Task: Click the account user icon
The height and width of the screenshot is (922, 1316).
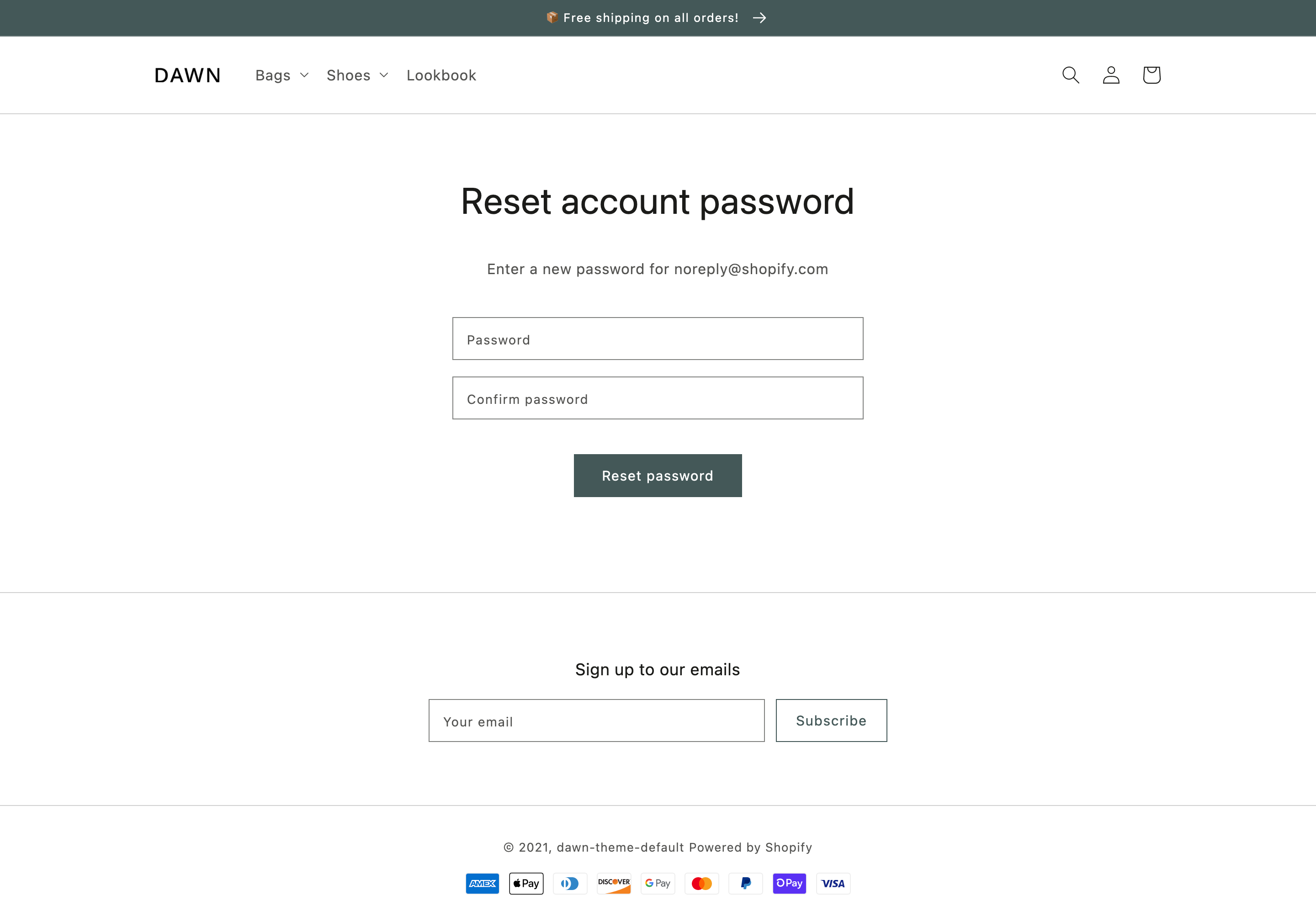Action: pyautogui.click(x=1111, y=75)
